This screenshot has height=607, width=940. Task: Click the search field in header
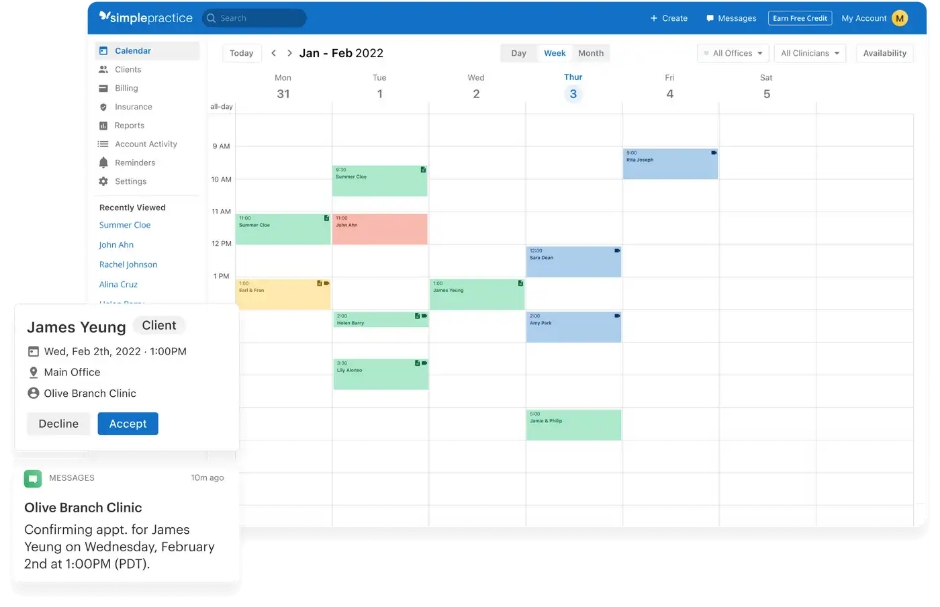[x=255, y=18]
